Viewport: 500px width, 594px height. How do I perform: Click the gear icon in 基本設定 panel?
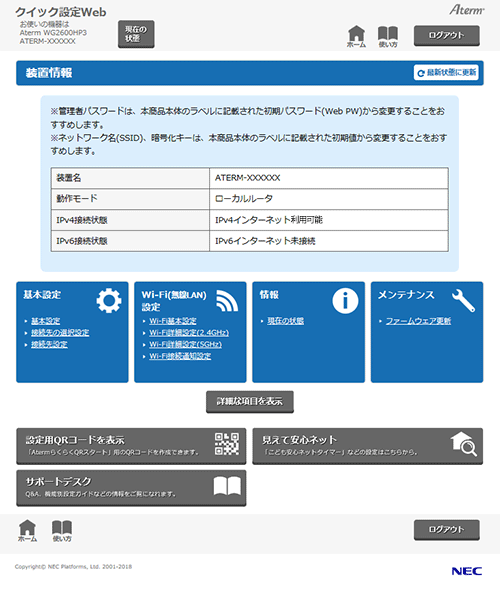(x=109, y=300)
